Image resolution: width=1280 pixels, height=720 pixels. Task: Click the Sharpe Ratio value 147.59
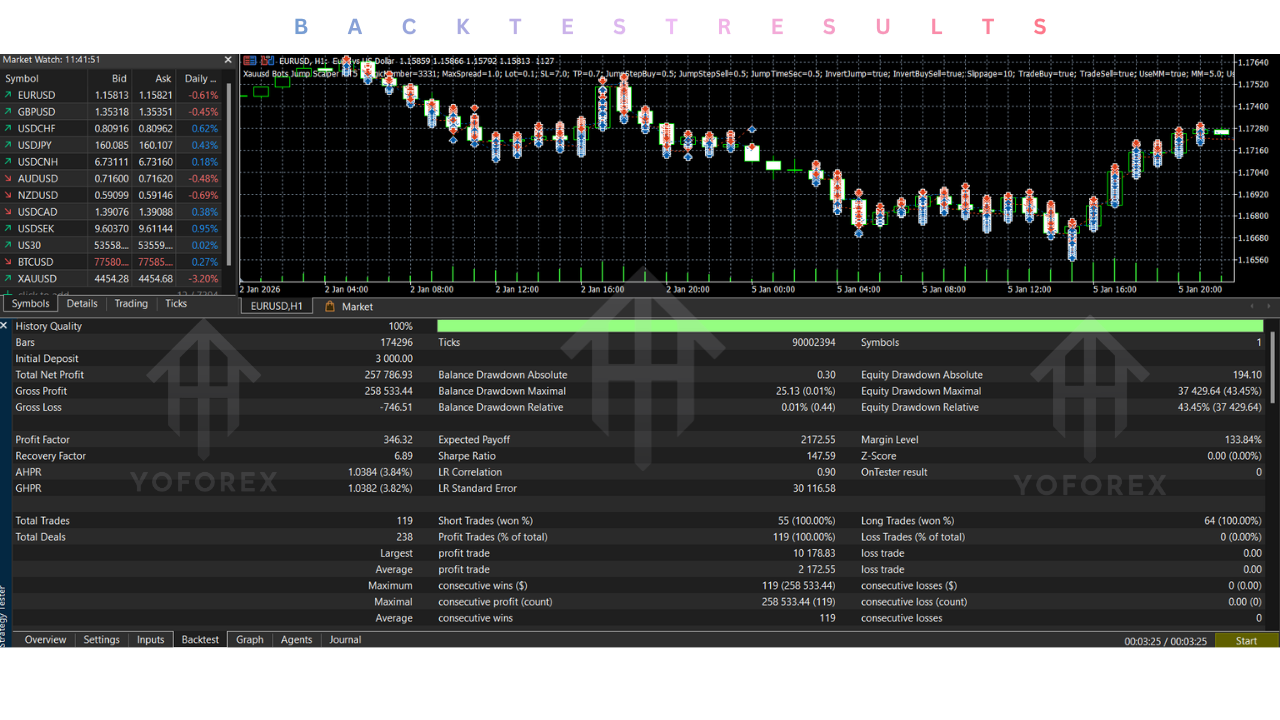pyautogui.click(x=820, y=456)
